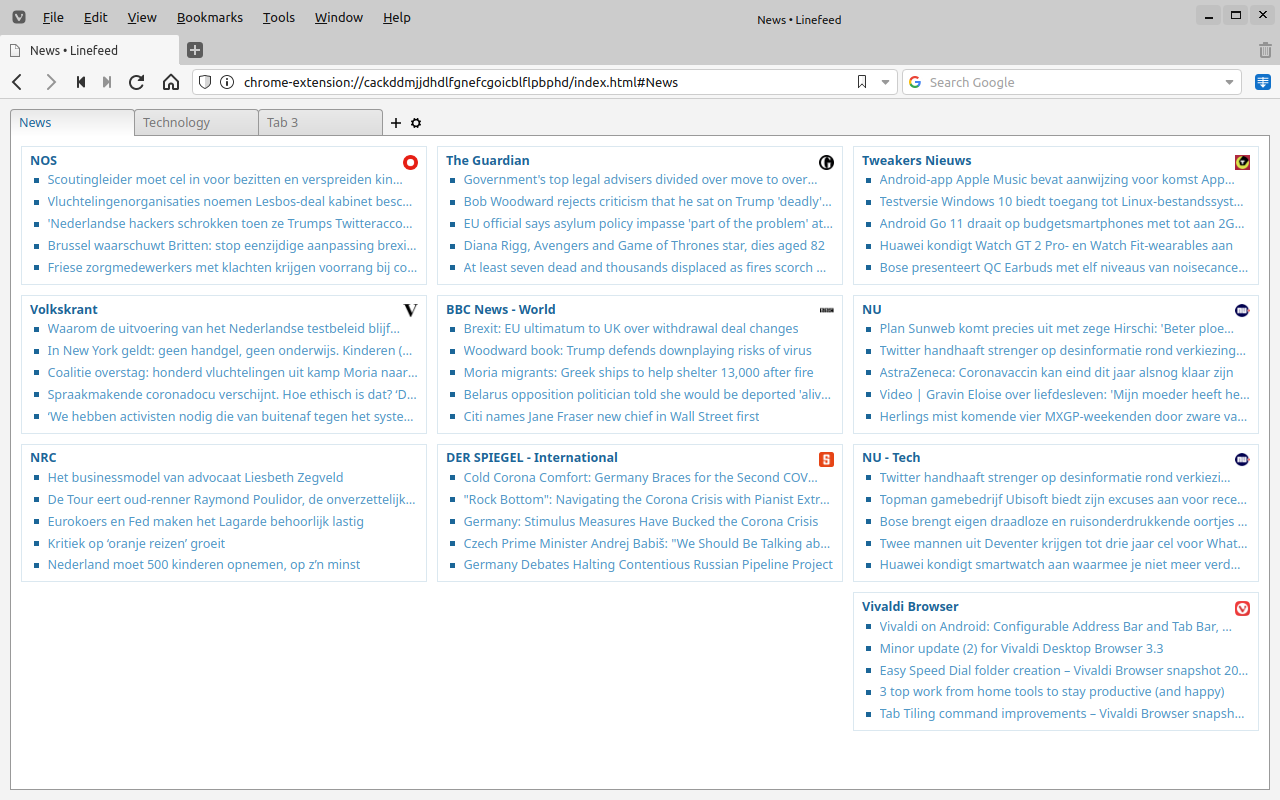Screen dimensions: 1280x800
Task: Open 'Citi names Jane Fraser new chief' headline
Action: pyautogui.click(x=611, y=416)
